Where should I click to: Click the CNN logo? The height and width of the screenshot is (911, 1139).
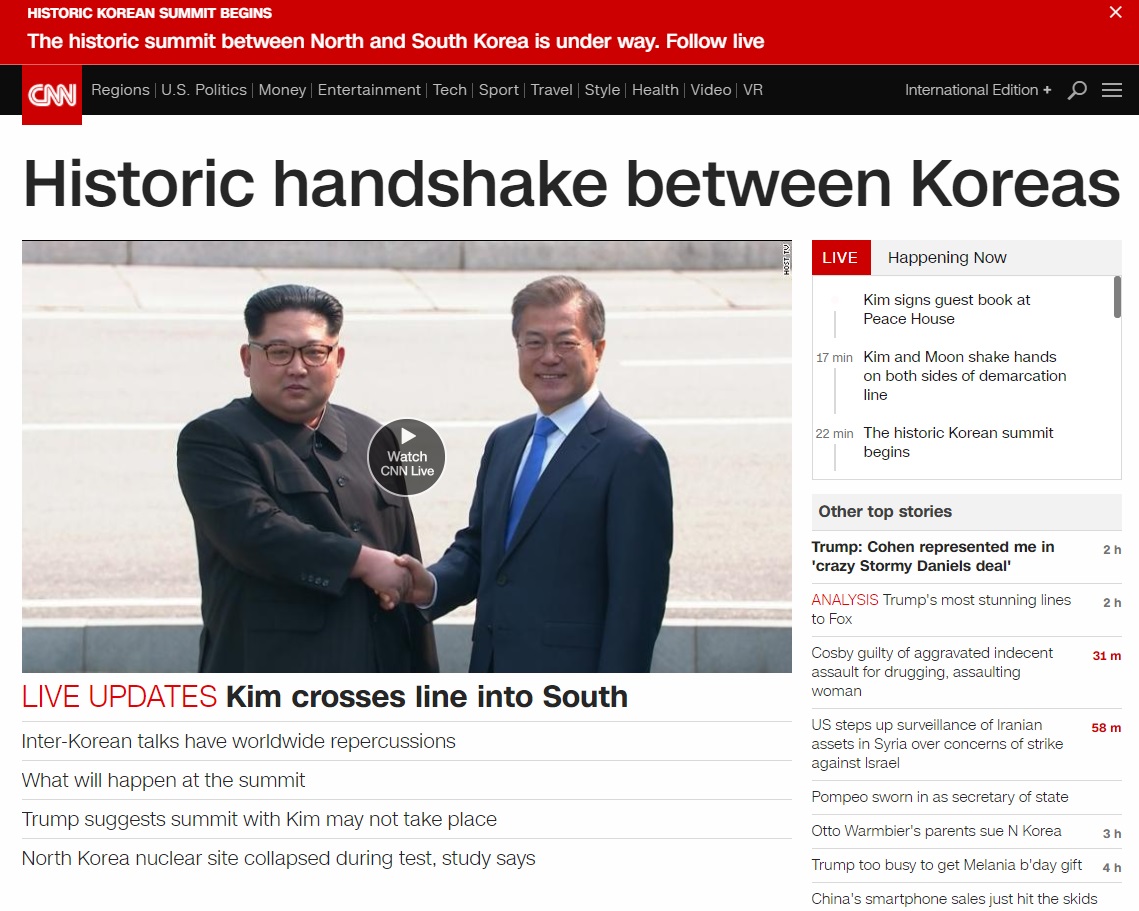[x=52, y=94]
